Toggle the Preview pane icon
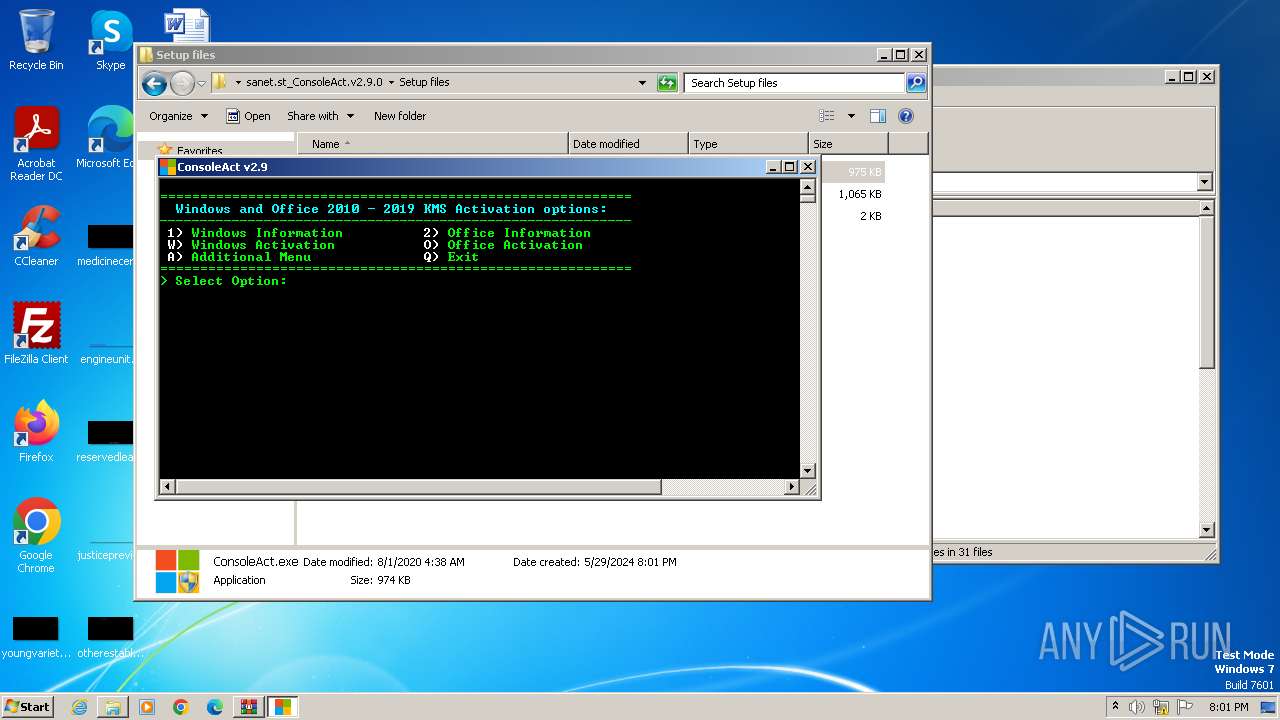This screenshot has height=720, width=1280. click(x=877, y=116)
